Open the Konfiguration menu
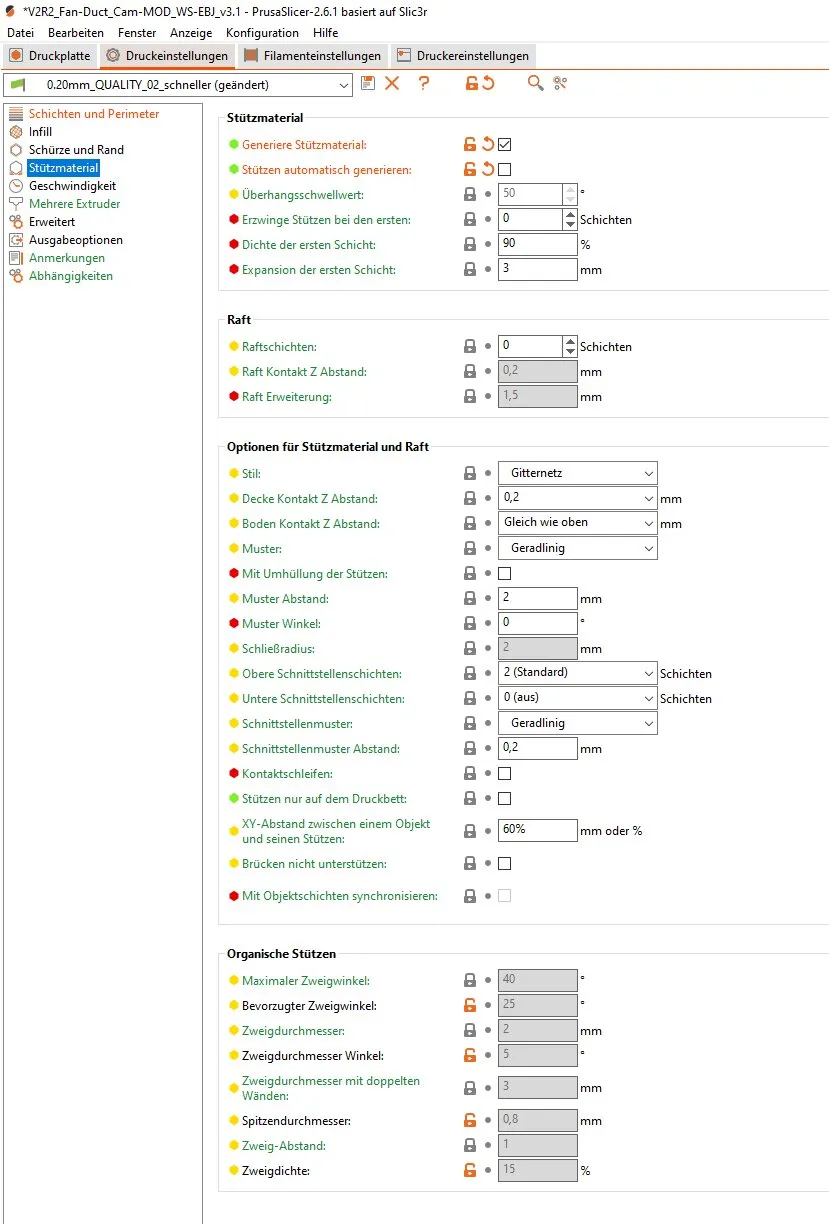Screen dimensions: 829x1224 (x=262, y=33)
